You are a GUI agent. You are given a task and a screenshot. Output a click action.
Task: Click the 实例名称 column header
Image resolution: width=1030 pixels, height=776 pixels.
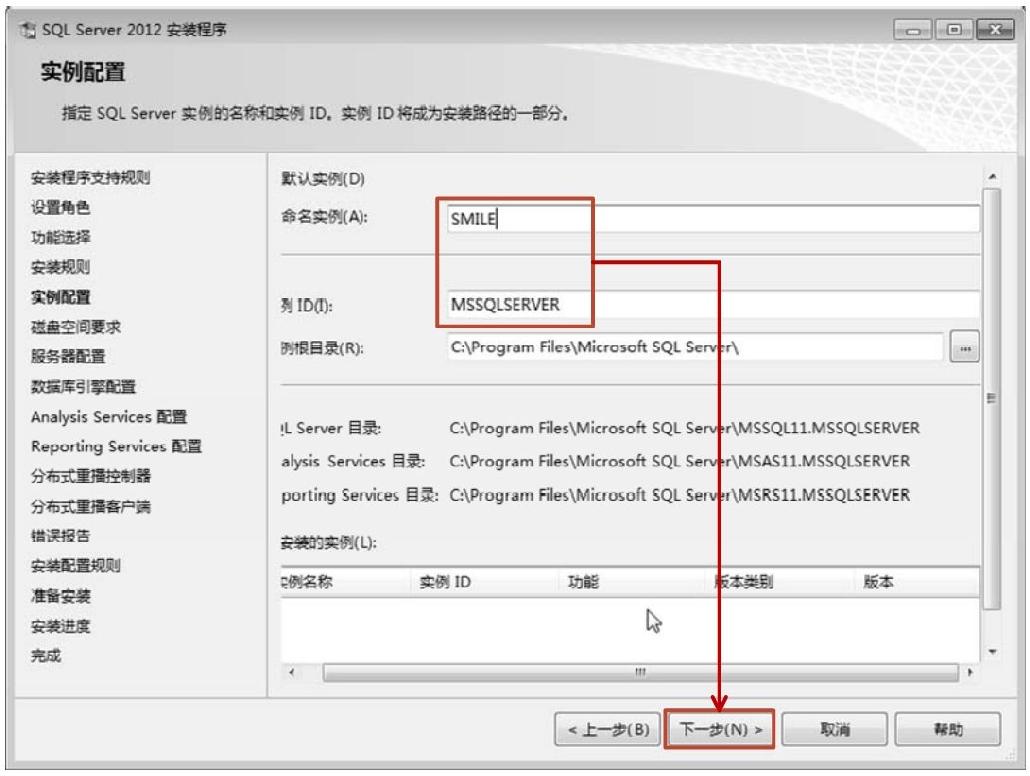pos(346,582)
